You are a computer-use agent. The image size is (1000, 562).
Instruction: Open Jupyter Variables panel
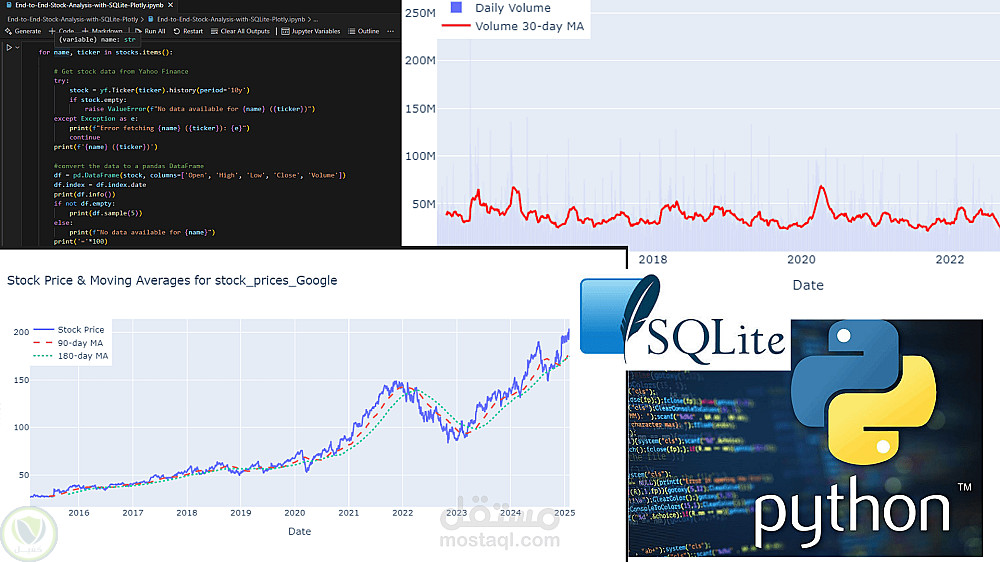point(311,31)
